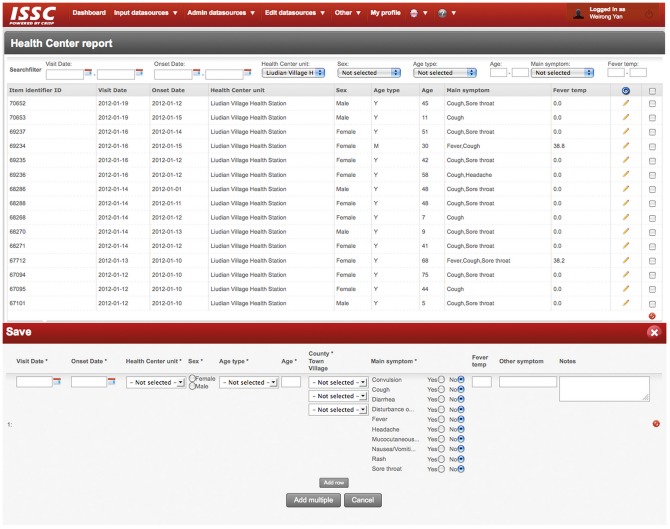Tick the checkbox for record 69234
The width and height of the screenshot is (670, 529).
652,147
